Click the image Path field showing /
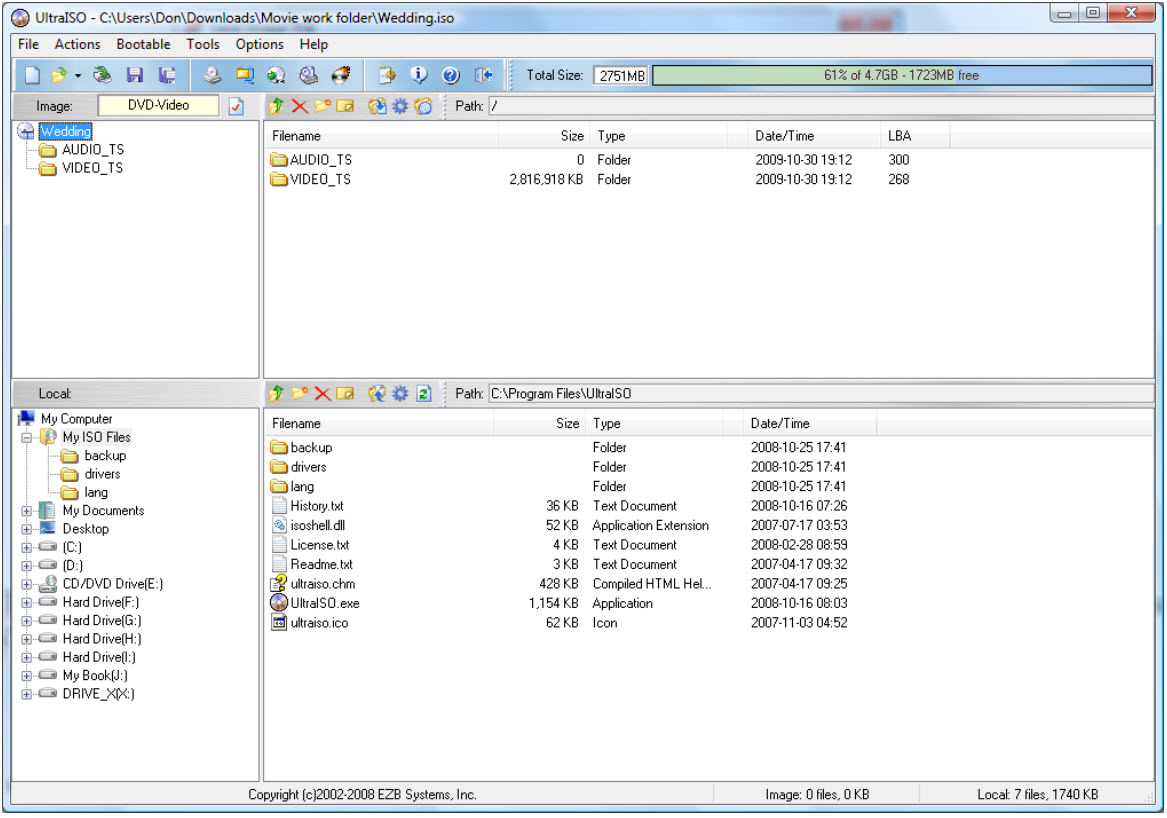The width and height of the screenshot is (1167, 818). tap(821, 106)
